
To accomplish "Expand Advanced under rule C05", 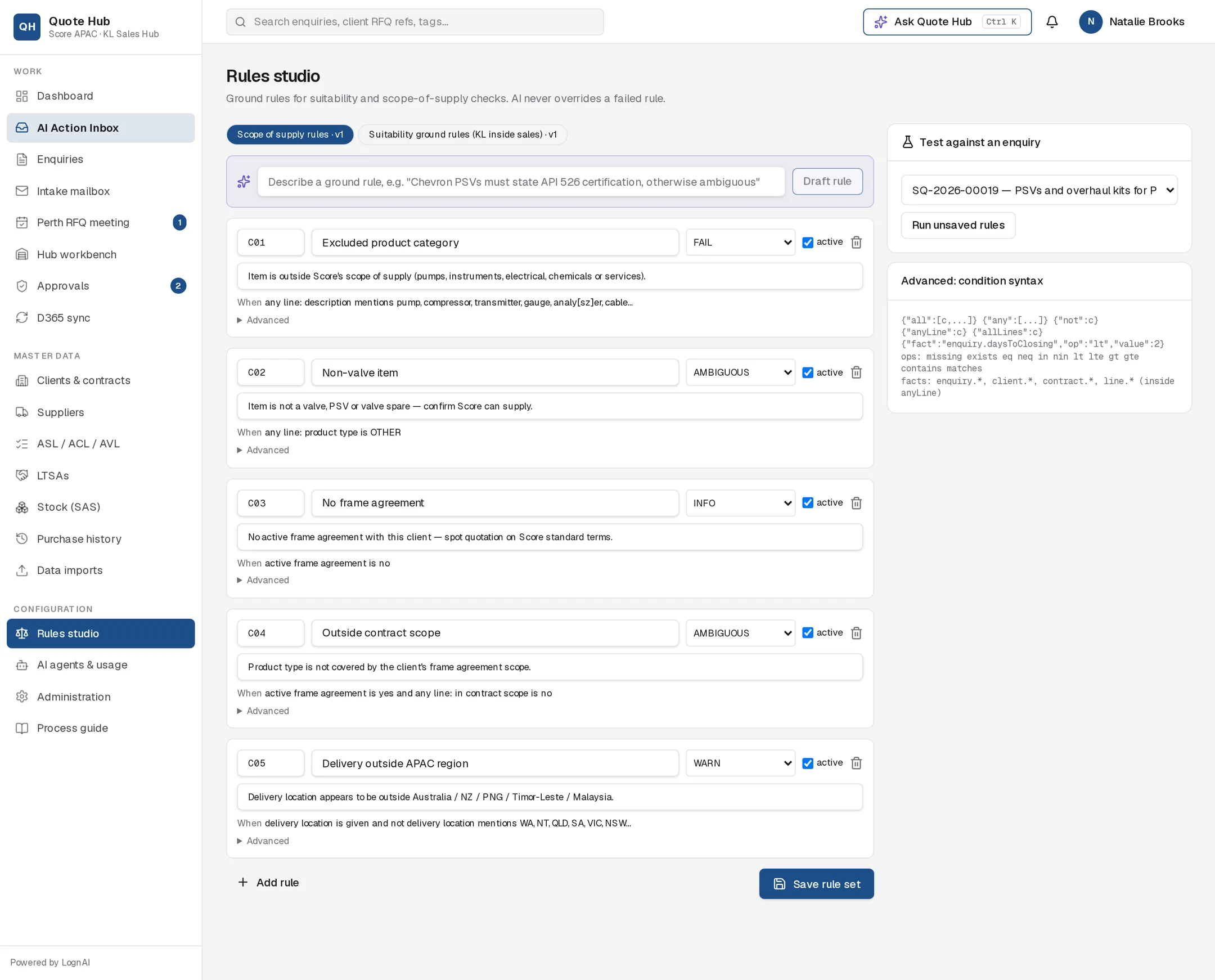I will tap(263, 841).
